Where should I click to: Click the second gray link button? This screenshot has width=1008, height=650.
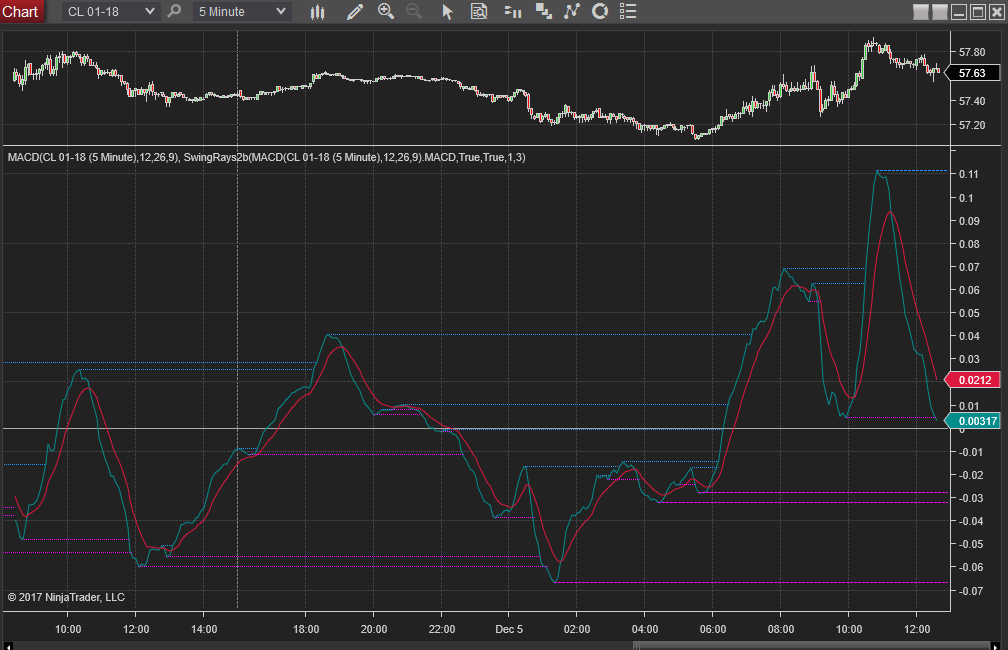tap(938, 12)
